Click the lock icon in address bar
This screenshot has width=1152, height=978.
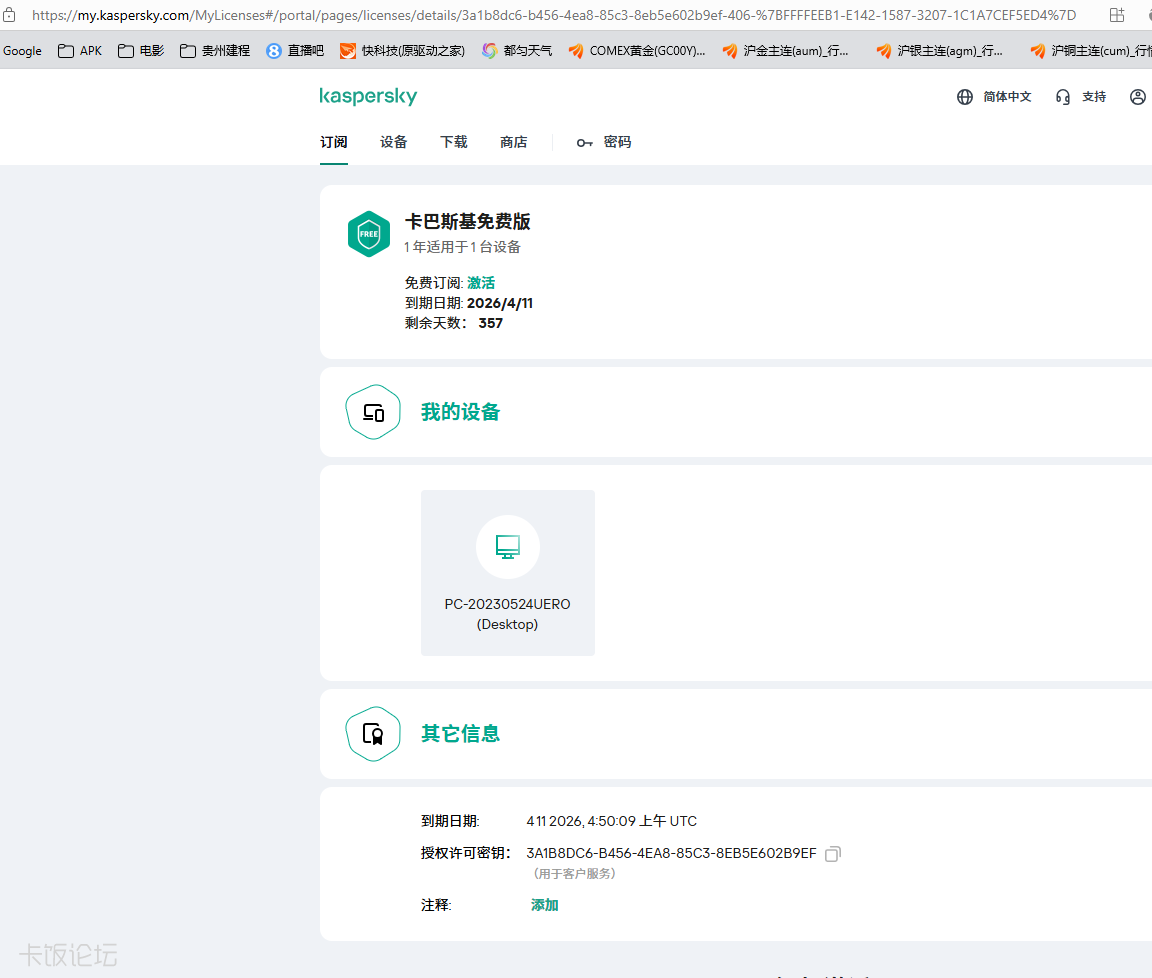9,15
